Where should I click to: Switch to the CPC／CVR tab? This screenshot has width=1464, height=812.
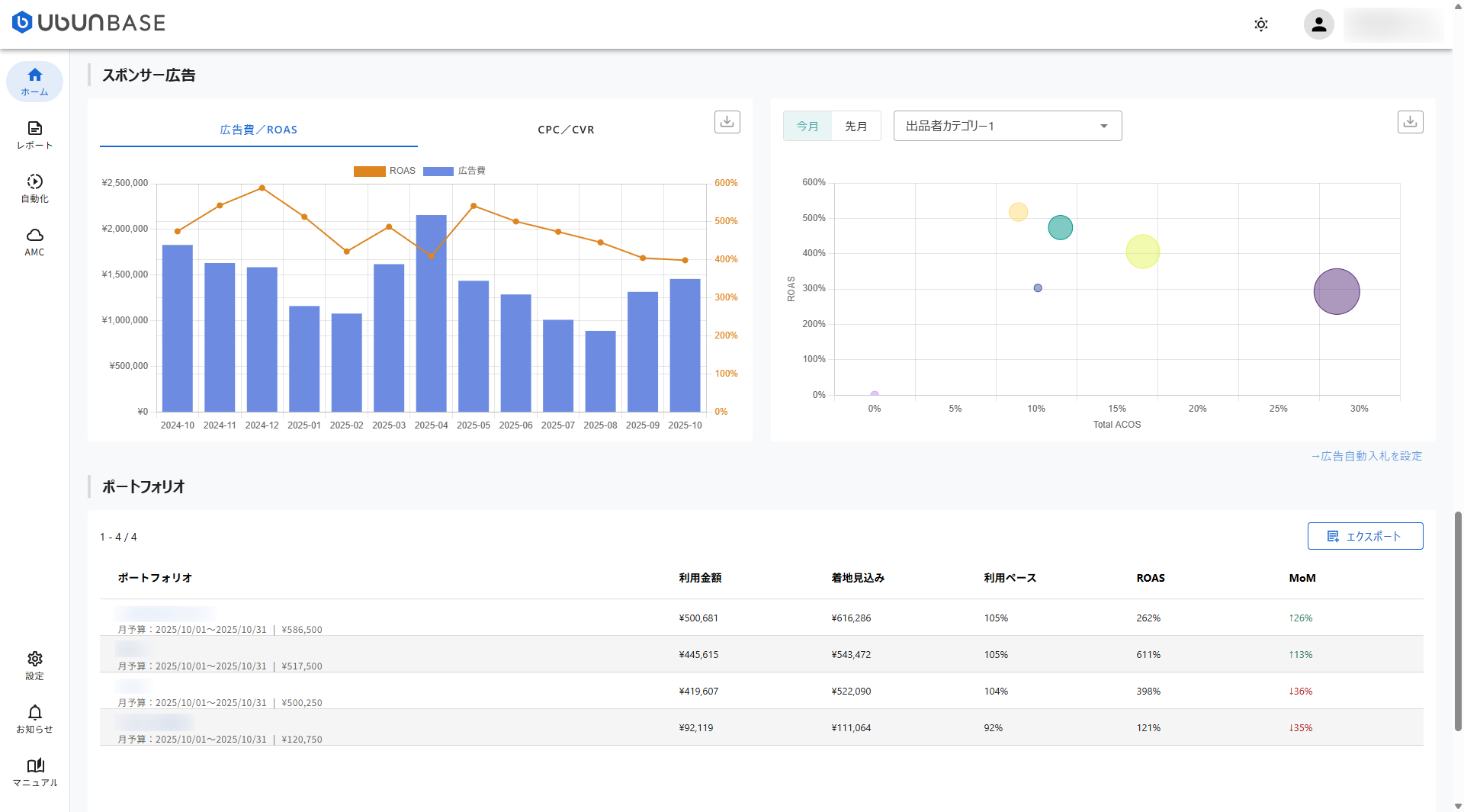(x=566, y=130)
